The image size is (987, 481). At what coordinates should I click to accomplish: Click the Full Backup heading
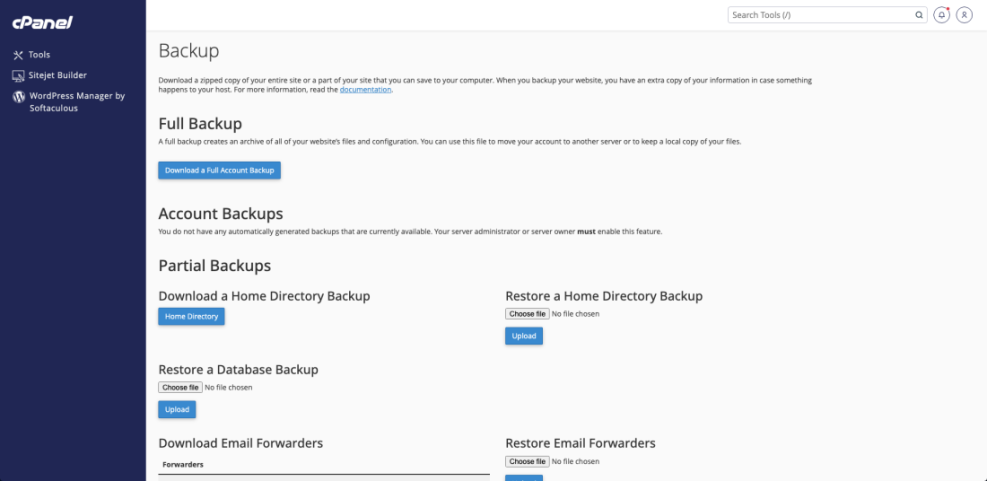coord(200,123)
